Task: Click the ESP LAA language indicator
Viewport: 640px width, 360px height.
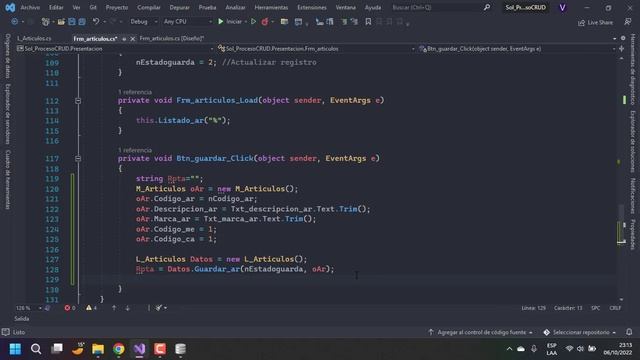Action: point(551,349)
